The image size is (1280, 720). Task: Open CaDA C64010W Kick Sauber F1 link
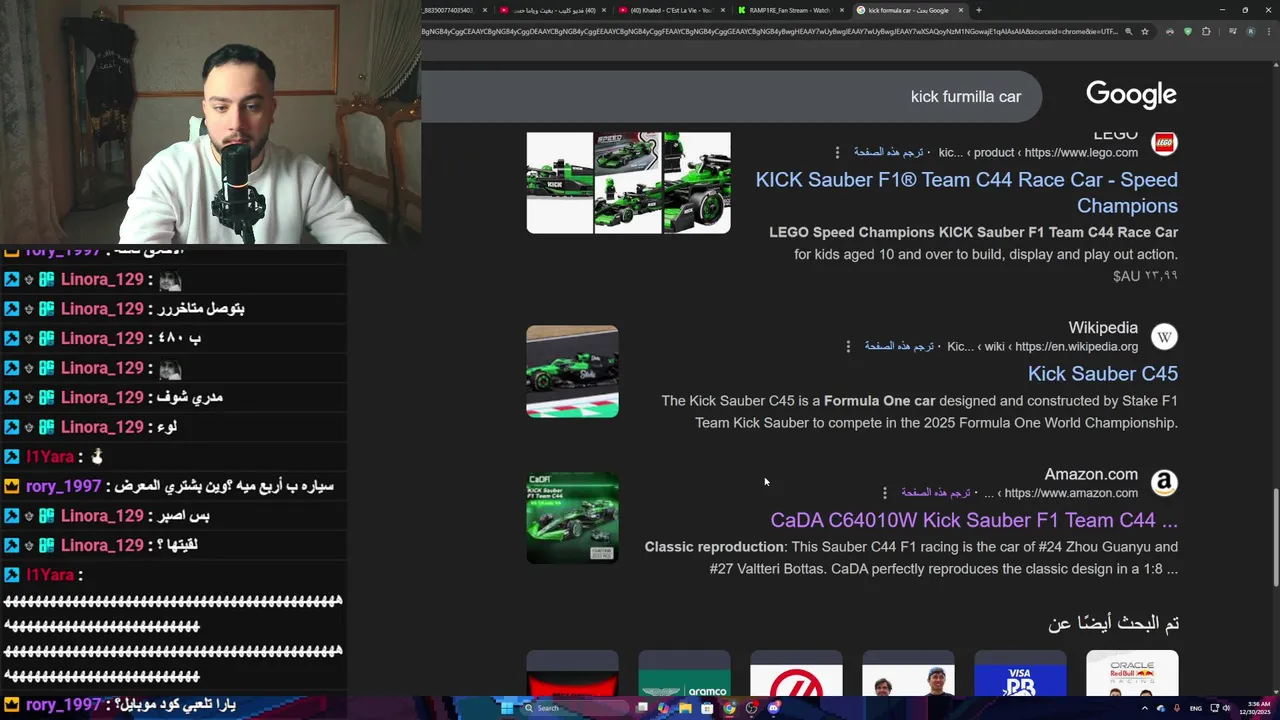point(974,520)
